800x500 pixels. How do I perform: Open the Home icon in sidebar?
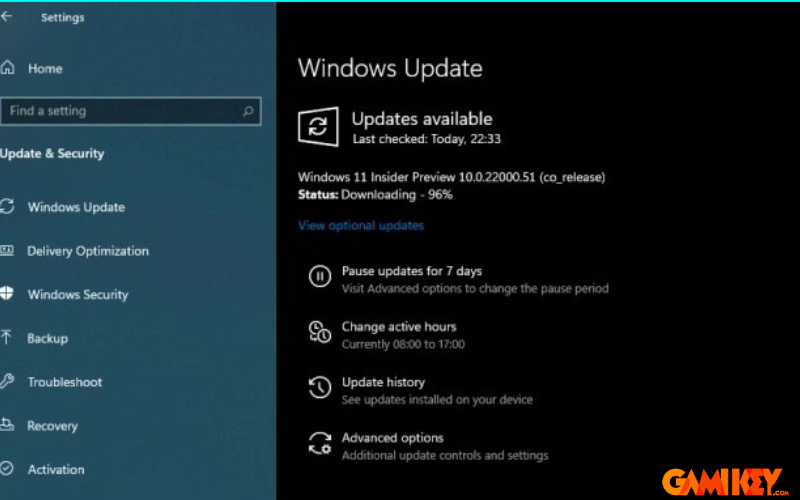(x=7, y=67)
